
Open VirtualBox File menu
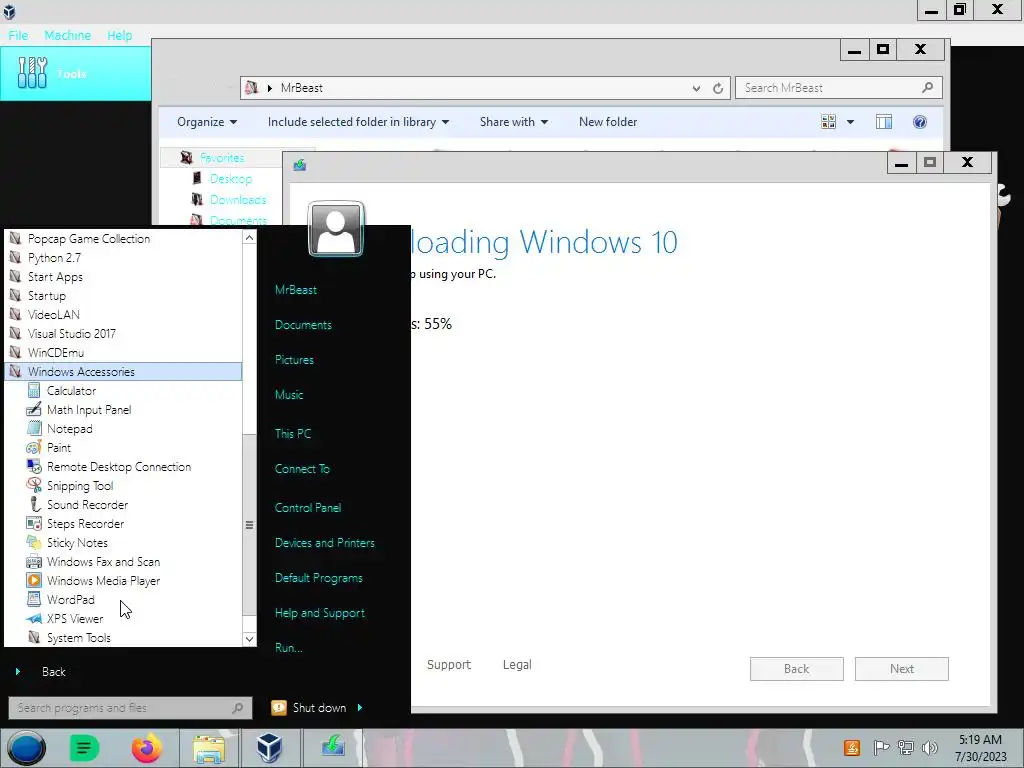[18, 35]
